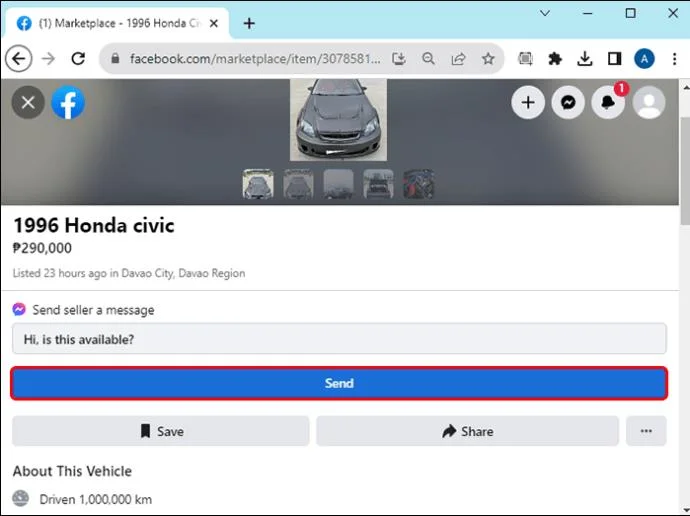Close the Marketplace browser tab
Viewport: 690px width, 516px height.
point(214,23)
